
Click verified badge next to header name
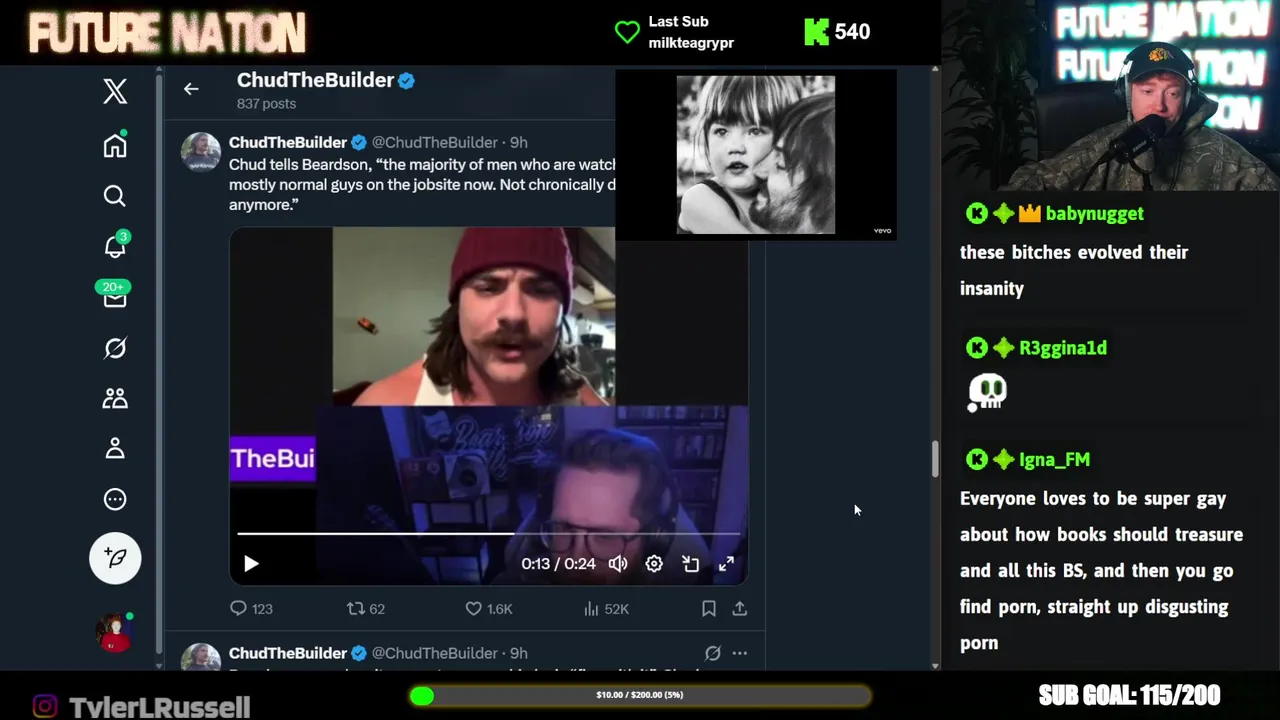407,81
